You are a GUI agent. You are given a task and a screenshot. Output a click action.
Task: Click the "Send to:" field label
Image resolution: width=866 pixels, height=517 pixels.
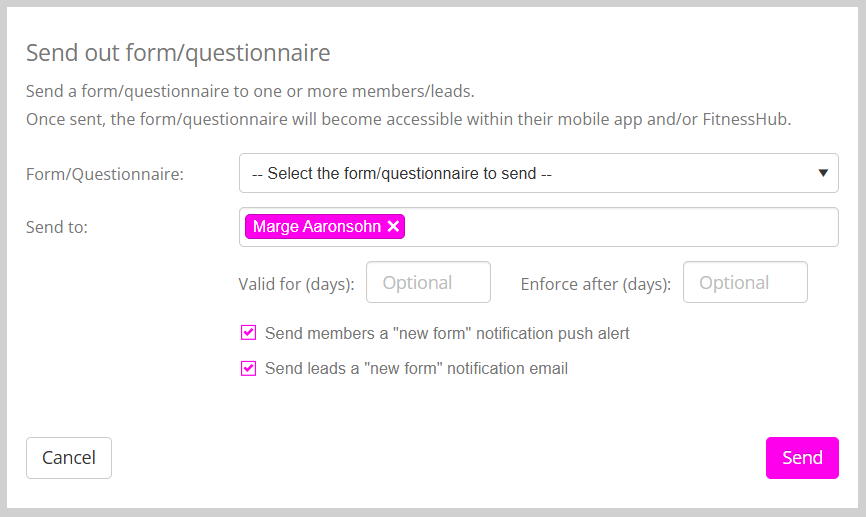pos(57,227)
